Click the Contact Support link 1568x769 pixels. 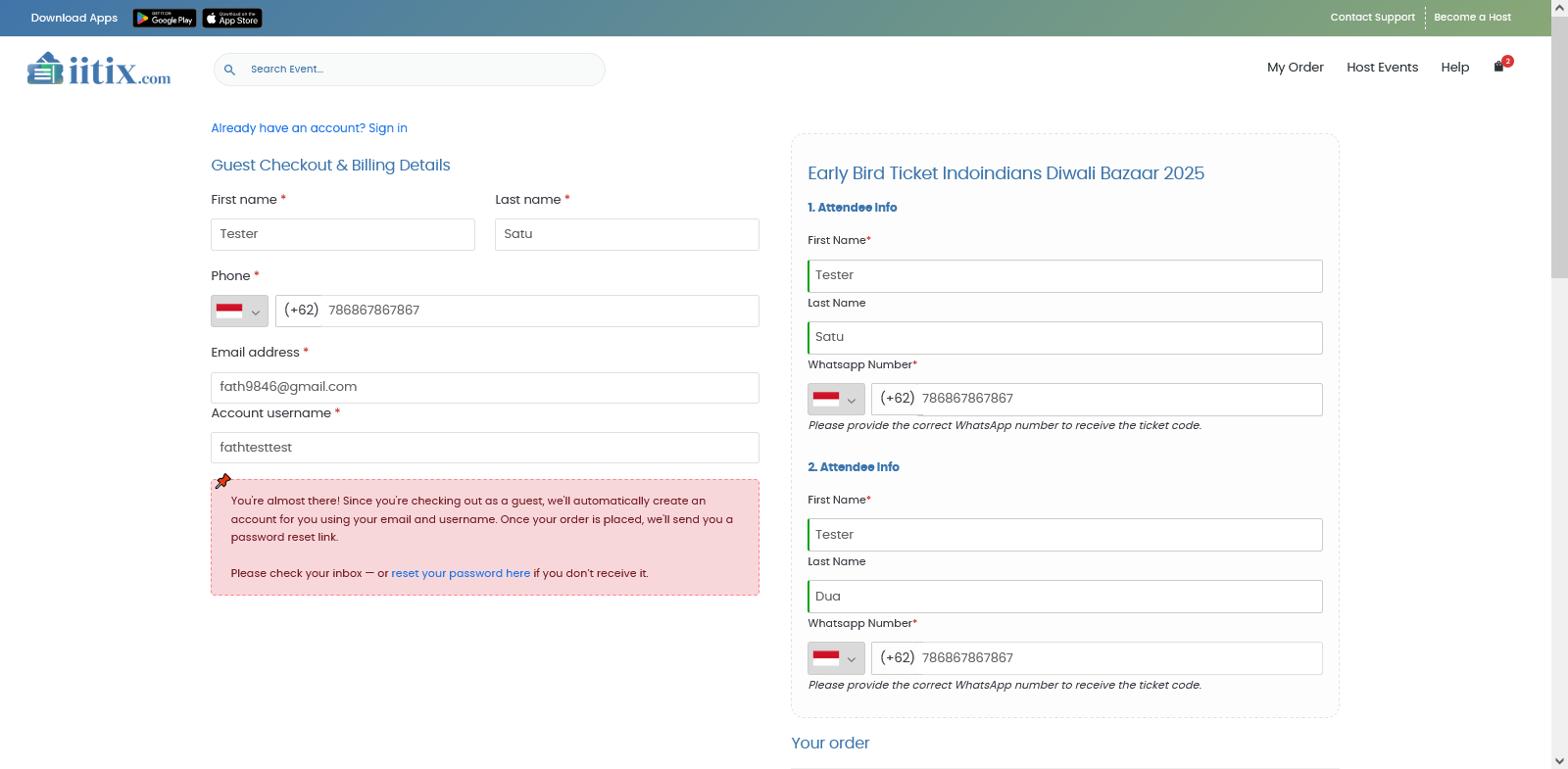click(1372, 18)
